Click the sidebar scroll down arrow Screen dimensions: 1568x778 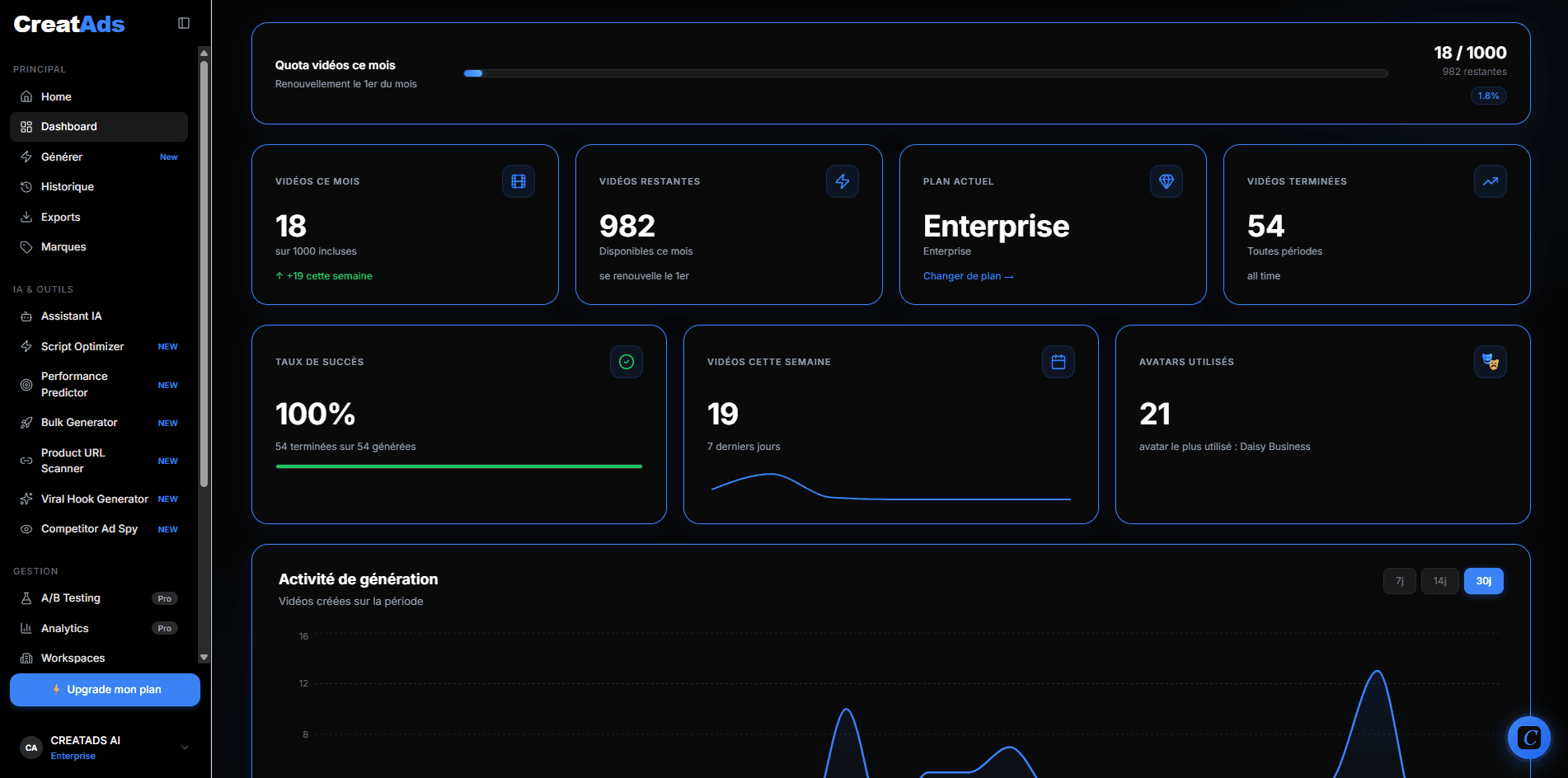[x=204, y=658]
